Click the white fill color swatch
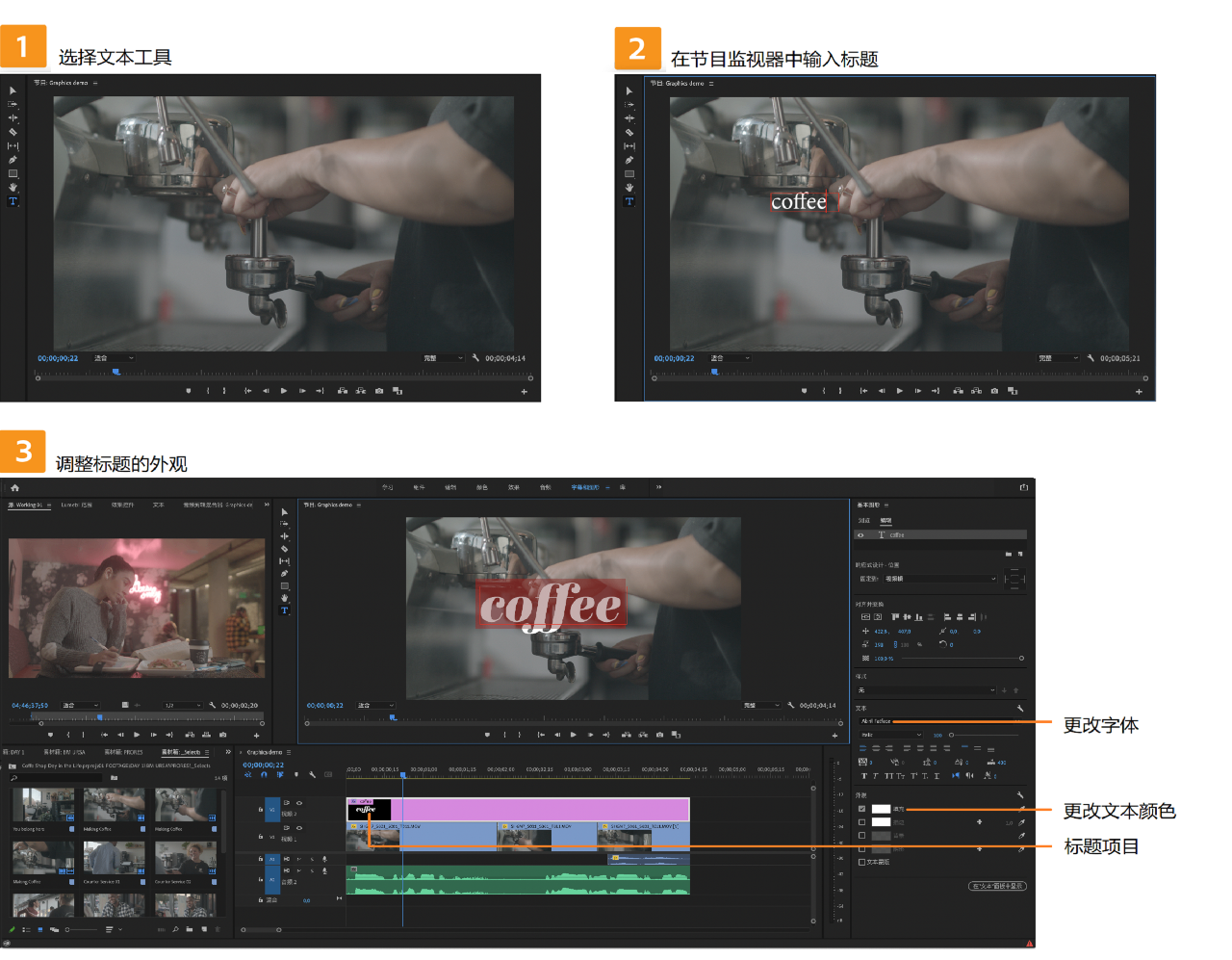The width and height of the screenshot is (1232, 960). [881, 809]
